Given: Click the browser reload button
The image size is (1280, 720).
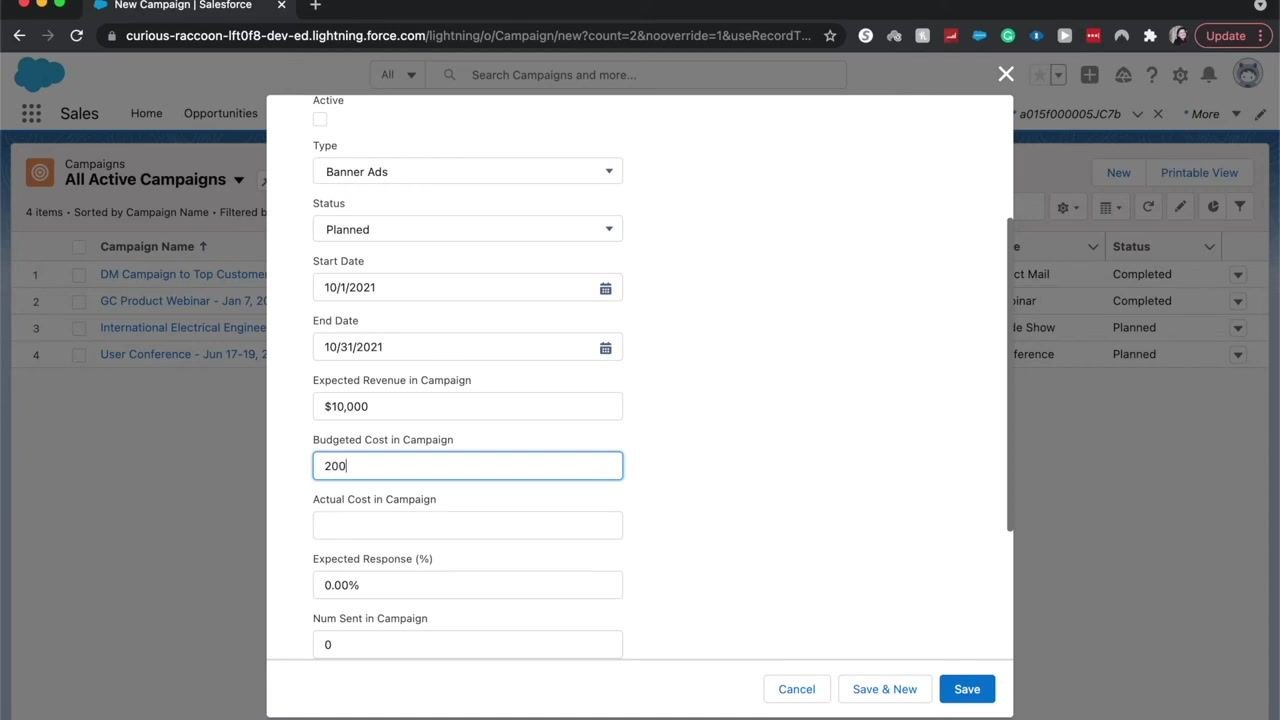Looking at the screenshot, I should click(x=76, y=36).
